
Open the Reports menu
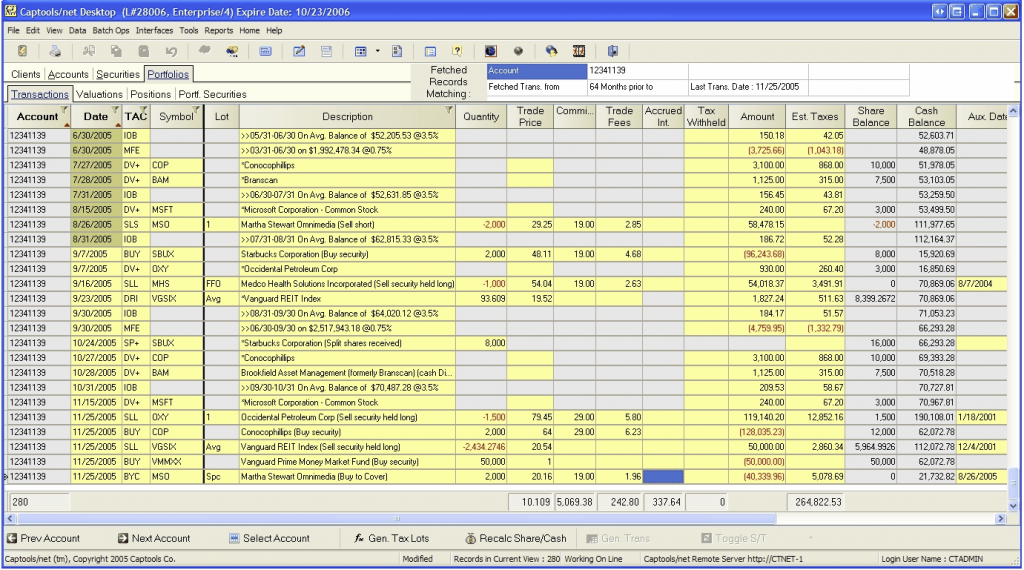[219, 31]
